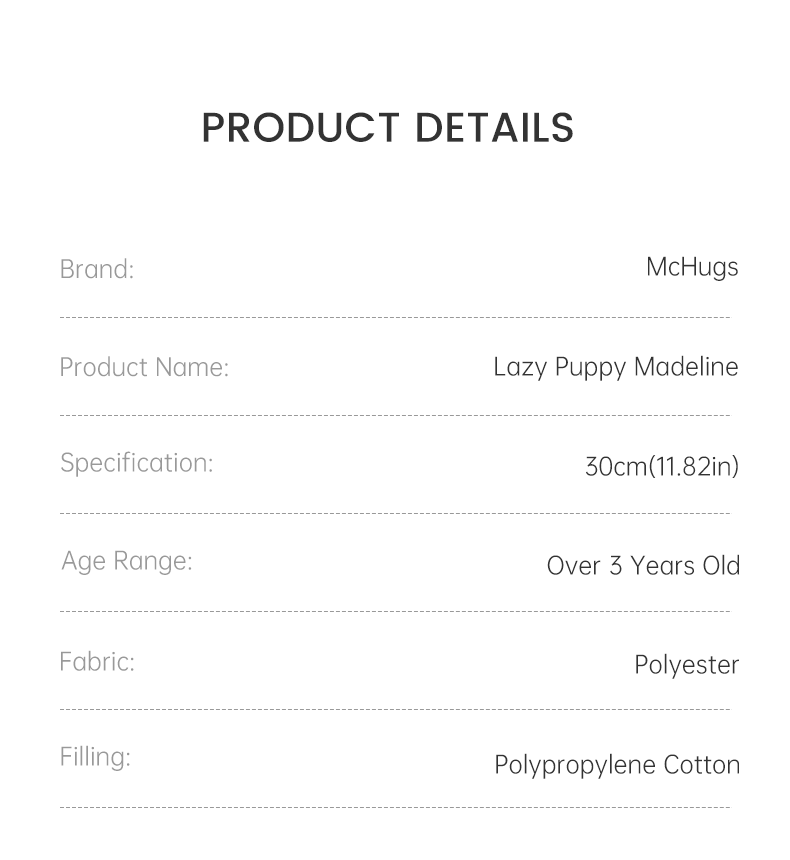
Task: Click the dashed divider below the Age Range row
Action: [395, 611]
